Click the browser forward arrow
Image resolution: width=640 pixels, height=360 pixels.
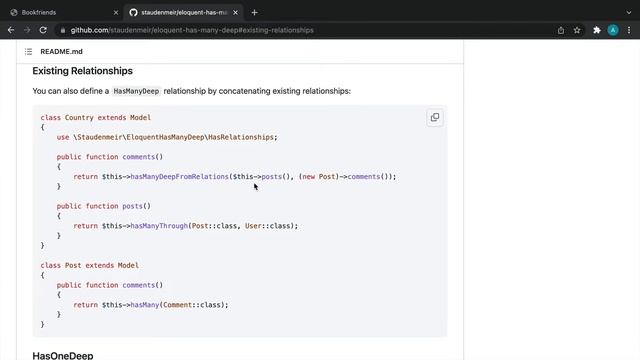(27, 30)
